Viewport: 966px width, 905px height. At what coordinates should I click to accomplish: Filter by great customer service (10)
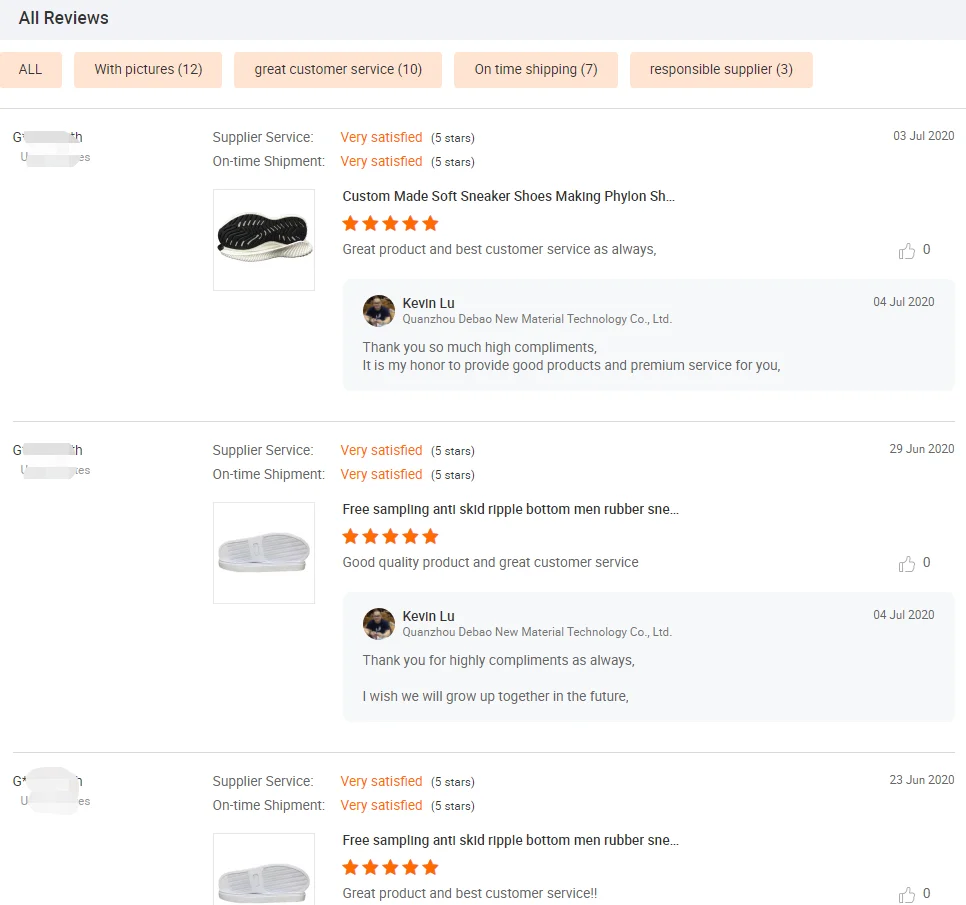tap(338, 70)
